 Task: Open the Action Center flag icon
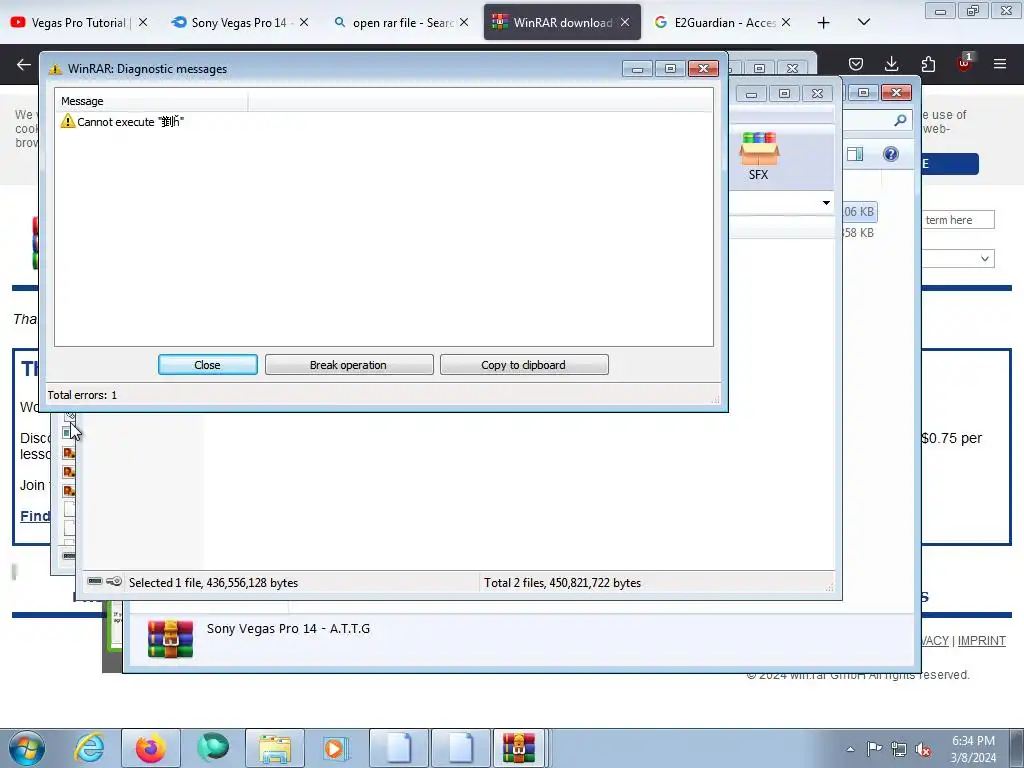874,748
